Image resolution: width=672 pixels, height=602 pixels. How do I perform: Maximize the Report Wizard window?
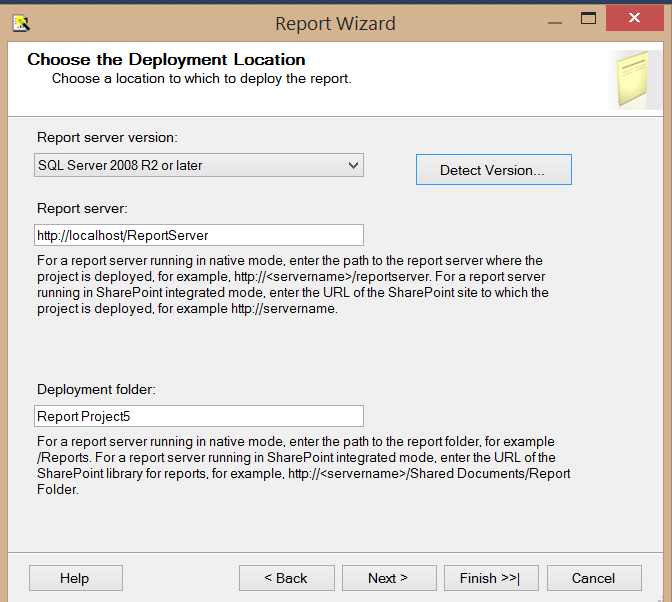click(x=588, y=18)
